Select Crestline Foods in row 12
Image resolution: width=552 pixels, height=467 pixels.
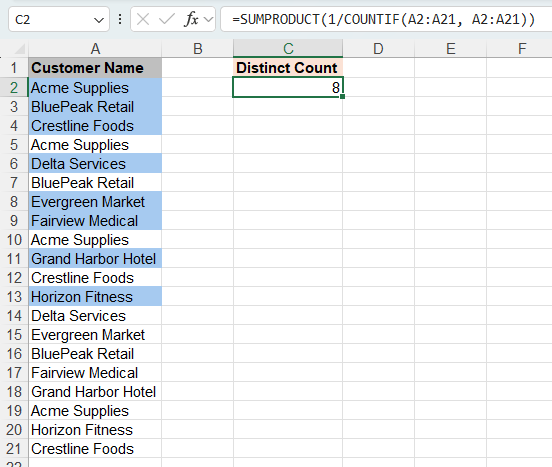(x=95, y=278)
